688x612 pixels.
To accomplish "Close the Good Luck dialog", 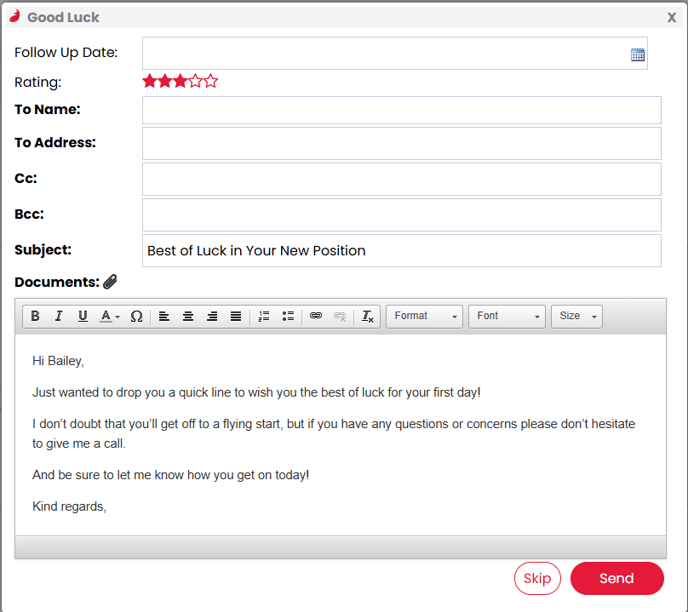I will click(671, 17).
